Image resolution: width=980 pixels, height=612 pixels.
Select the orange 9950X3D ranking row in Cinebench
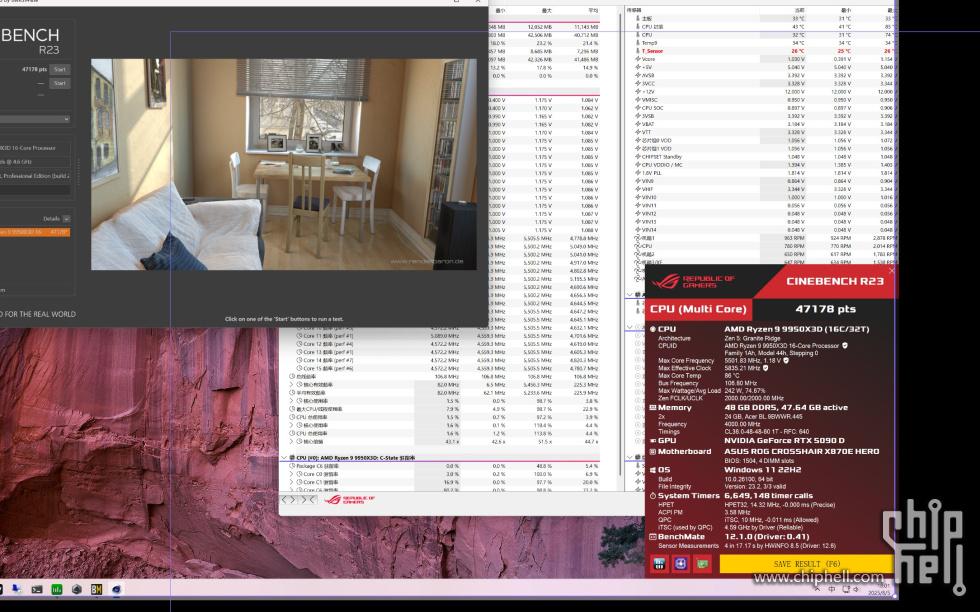coord(34,232)
